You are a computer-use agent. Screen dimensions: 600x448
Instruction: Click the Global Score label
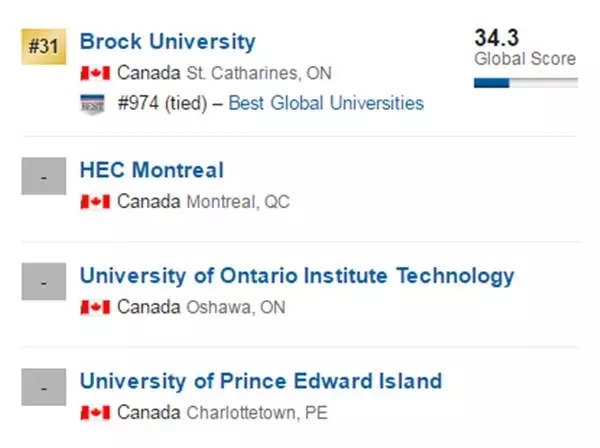[525, 59]
